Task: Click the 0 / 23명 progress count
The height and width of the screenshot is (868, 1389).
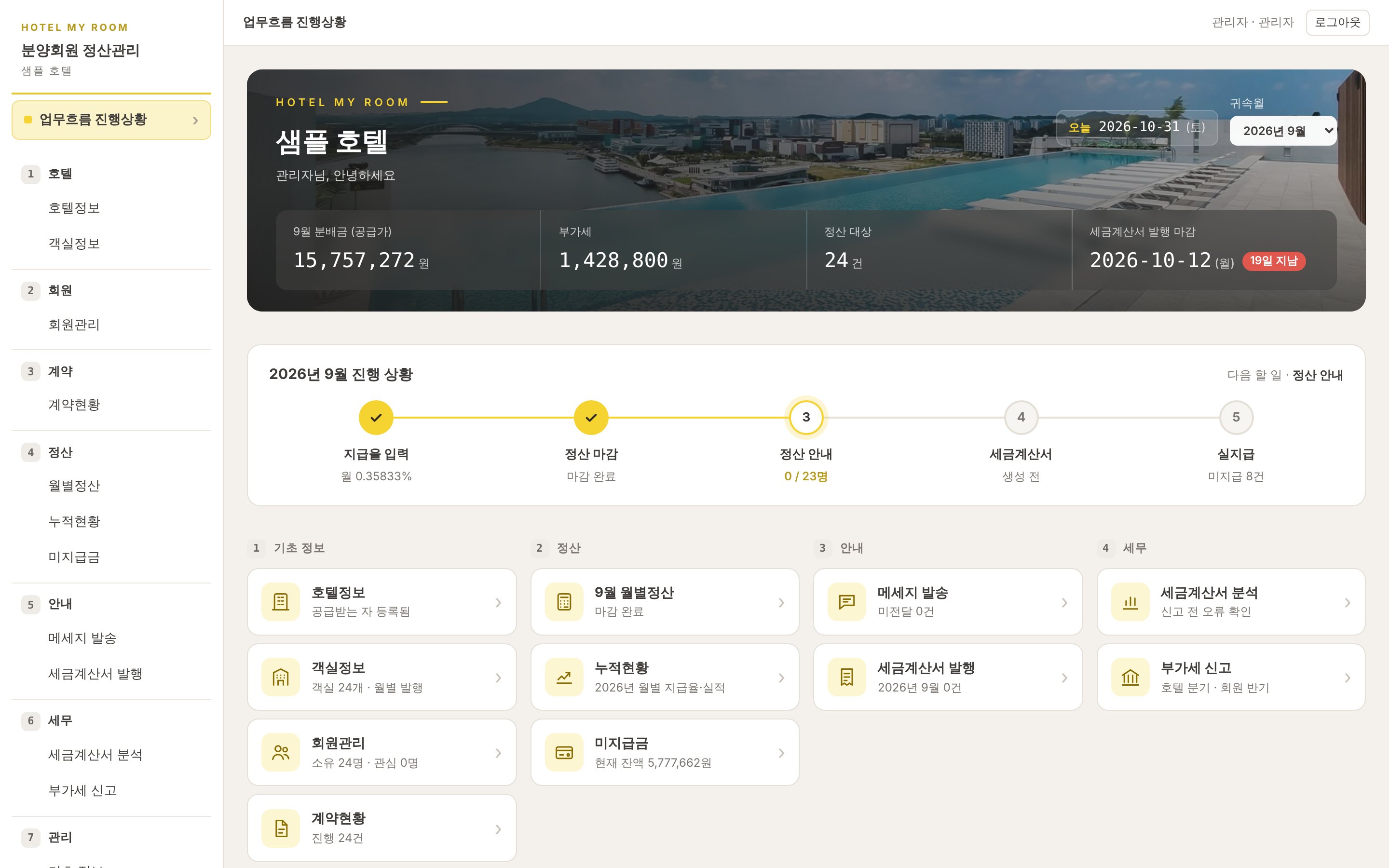Action: [x=806, y=476]
